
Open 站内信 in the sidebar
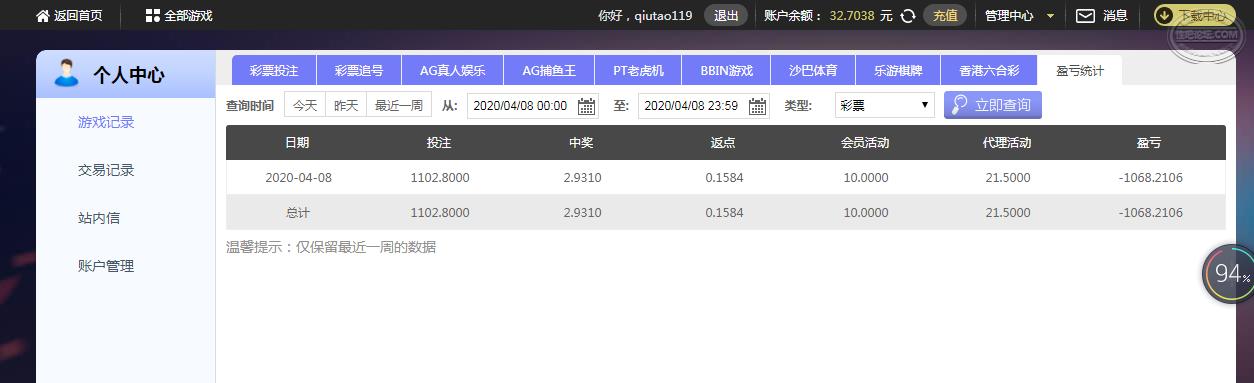point(99,218)
